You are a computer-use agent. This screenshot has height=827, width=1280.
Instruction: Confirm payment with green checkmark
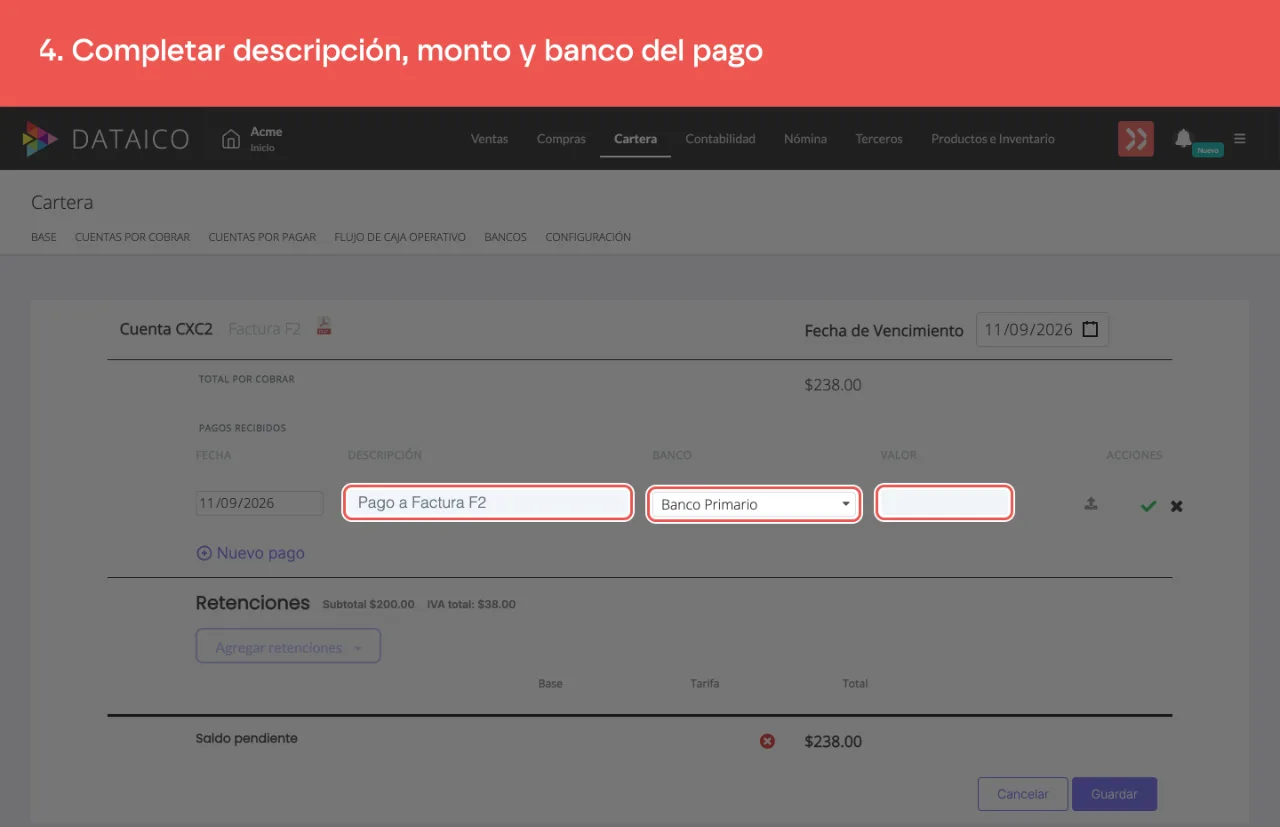[1148, 506]
